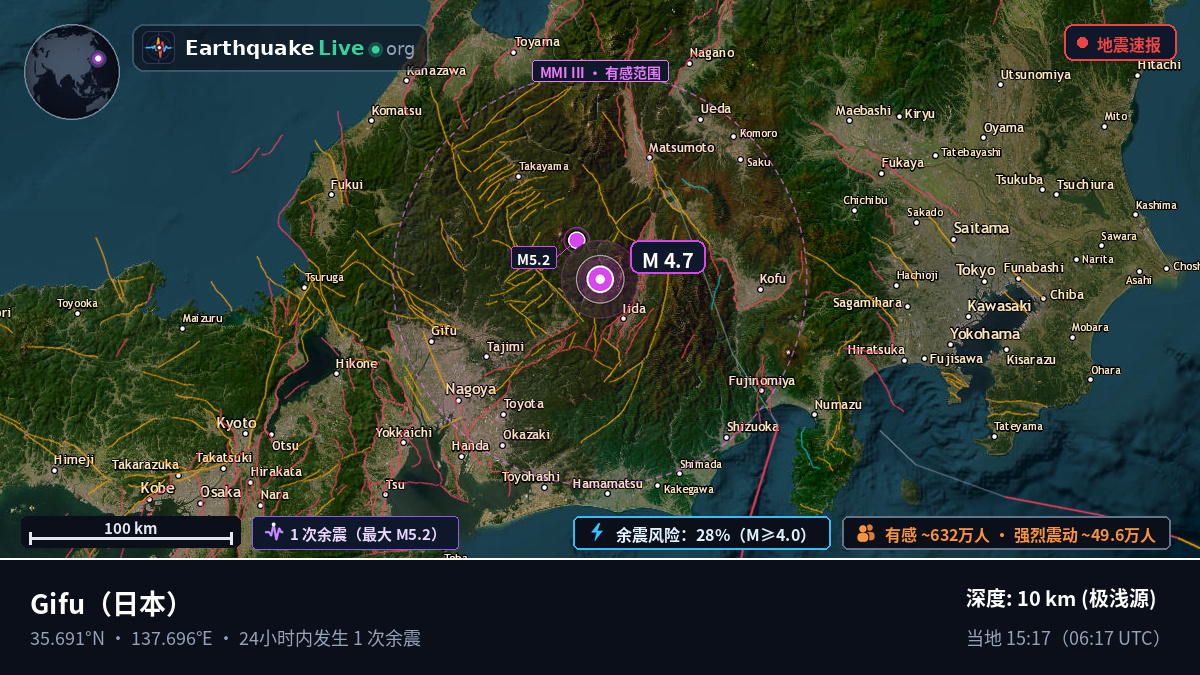This screenshot has height=675, width=1200.
Task: Click the aftershock waveform icon
Action: [x=274, y=533]
